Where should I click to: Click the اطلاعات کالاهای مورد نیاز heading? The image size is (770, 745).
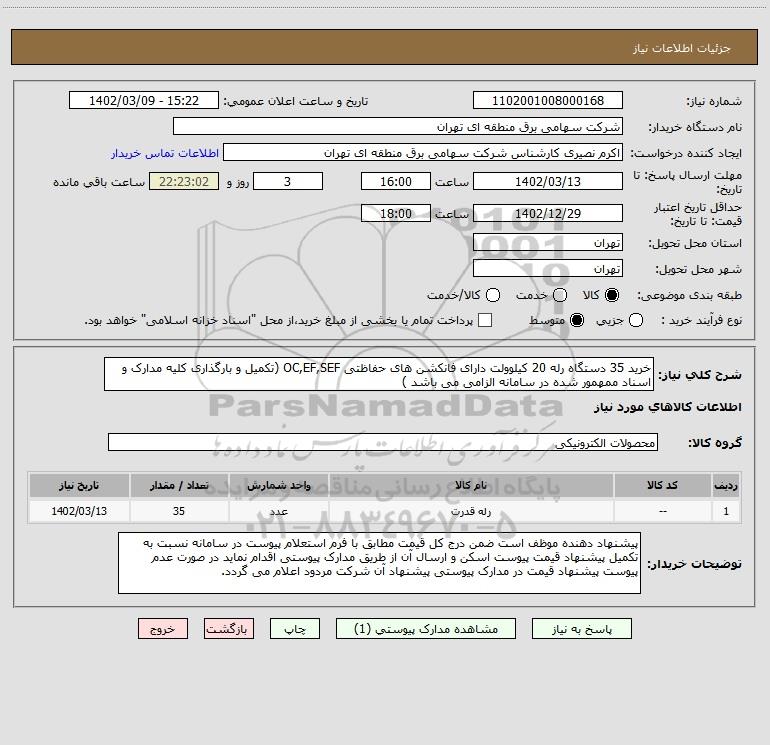pos(668,407)
